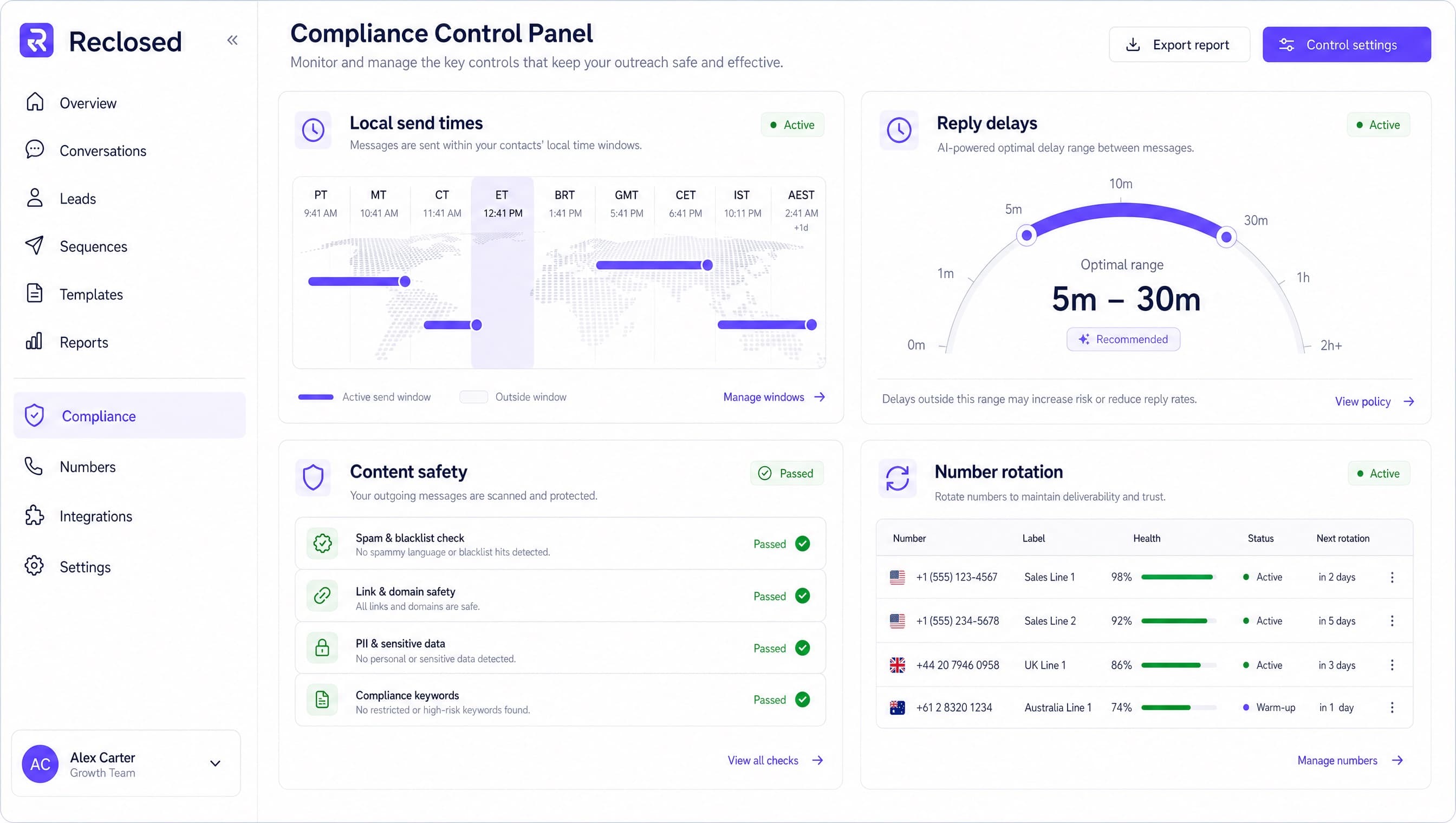
Task: Click the Settings gear icon
Action: (35, 566)
